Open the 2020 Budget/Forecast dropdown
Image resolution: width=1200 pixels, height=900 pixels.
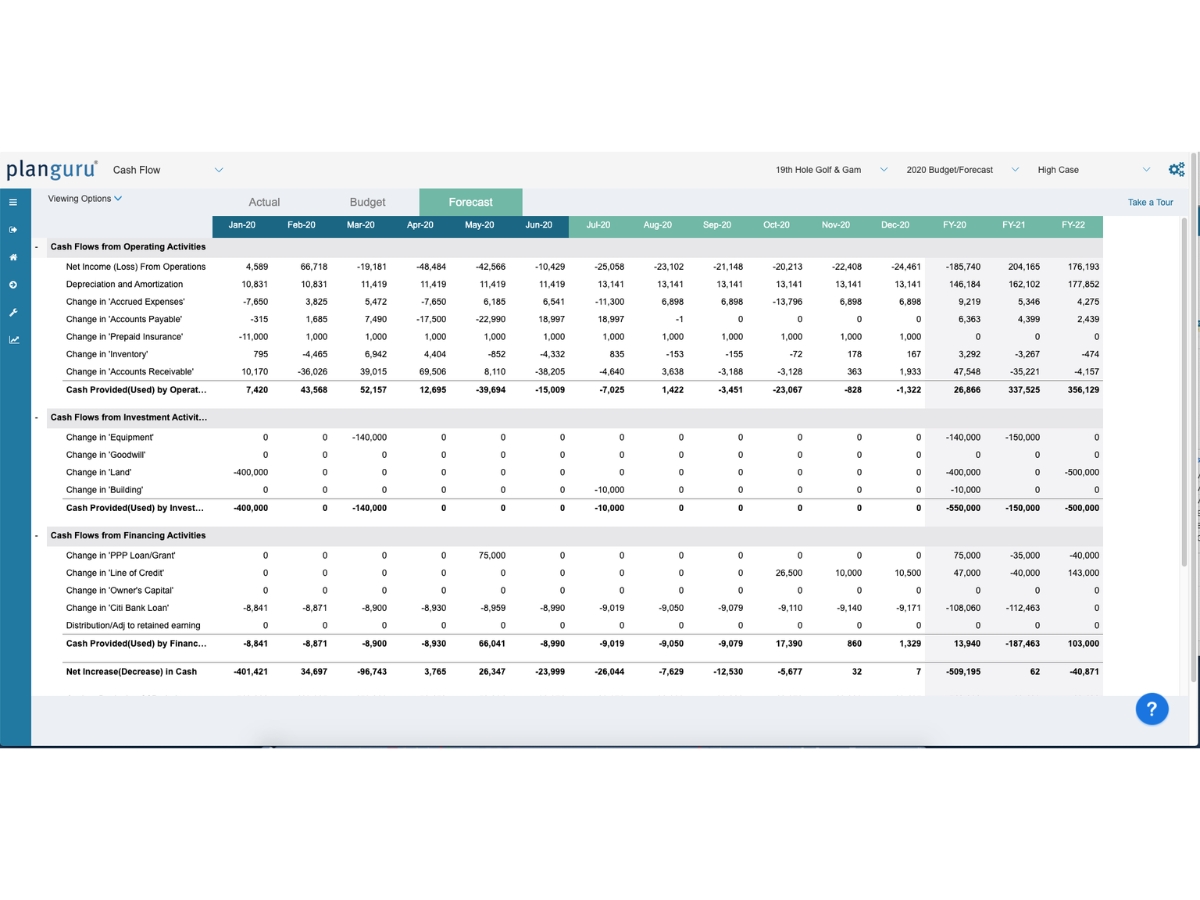pos(962,170)
